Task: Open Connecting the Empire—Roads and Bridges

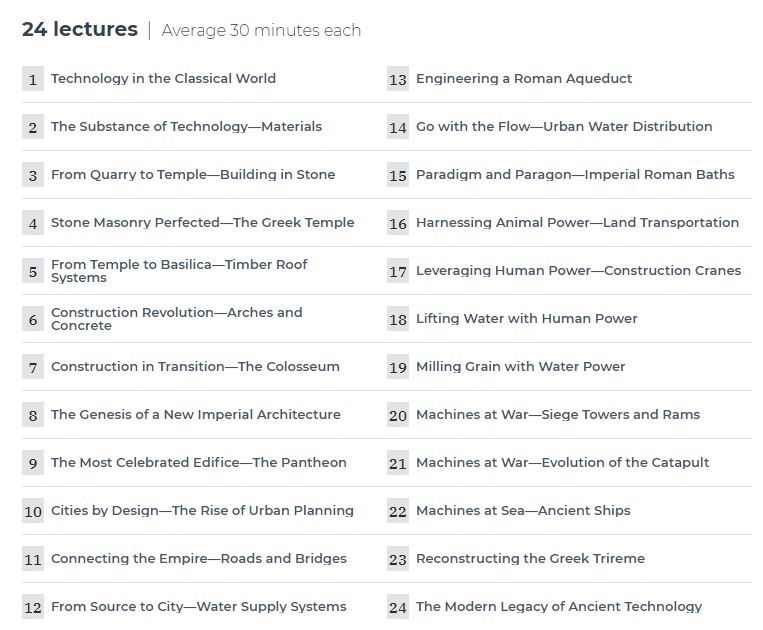Action: pos(199,558)
